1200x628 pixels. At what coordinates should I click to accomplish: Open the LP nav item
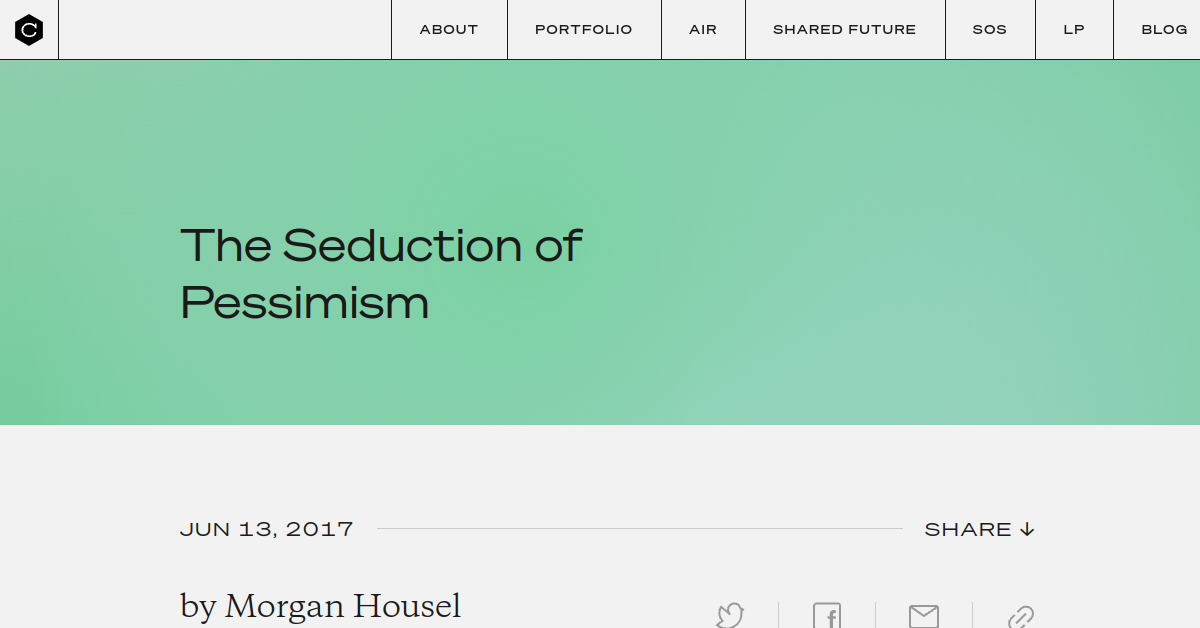pyautogui.click(x=1074, y=30)
